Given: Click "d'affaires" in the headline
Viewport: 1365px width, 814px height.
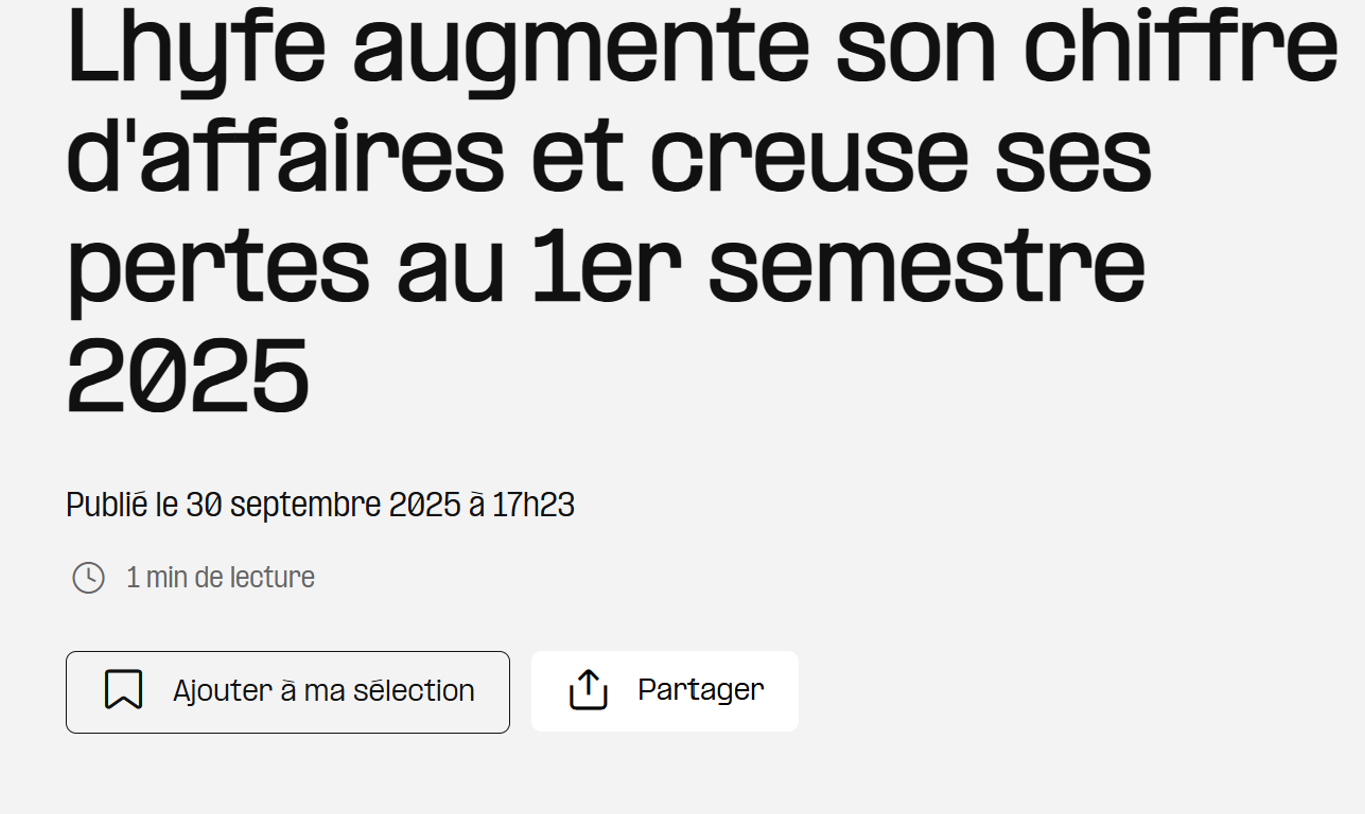Looking at the screenshot, I should pyautogui.click(x=286, y=160).
